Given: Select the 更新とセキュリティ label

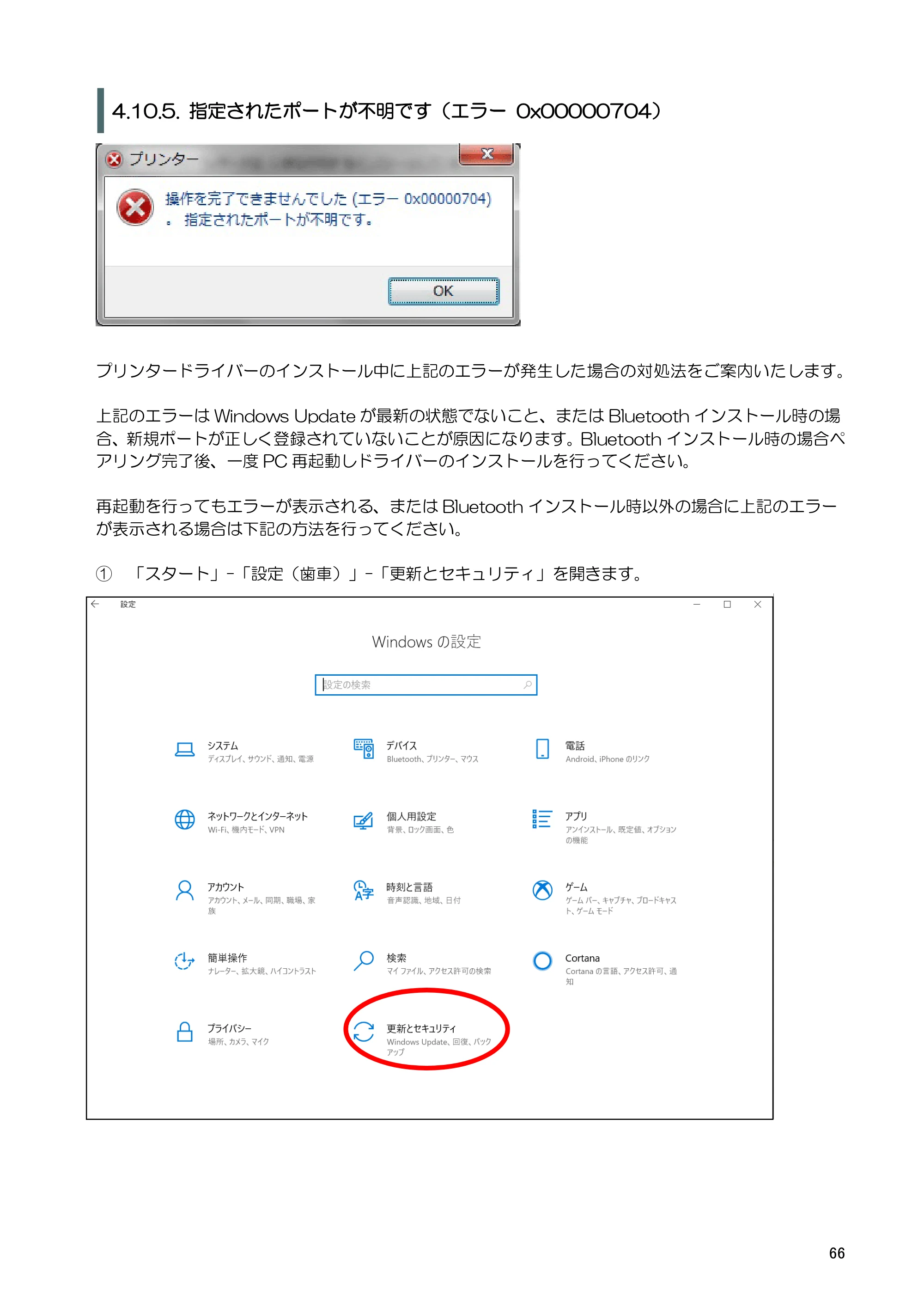Looking at the screenshot, I should point(421,1028).
